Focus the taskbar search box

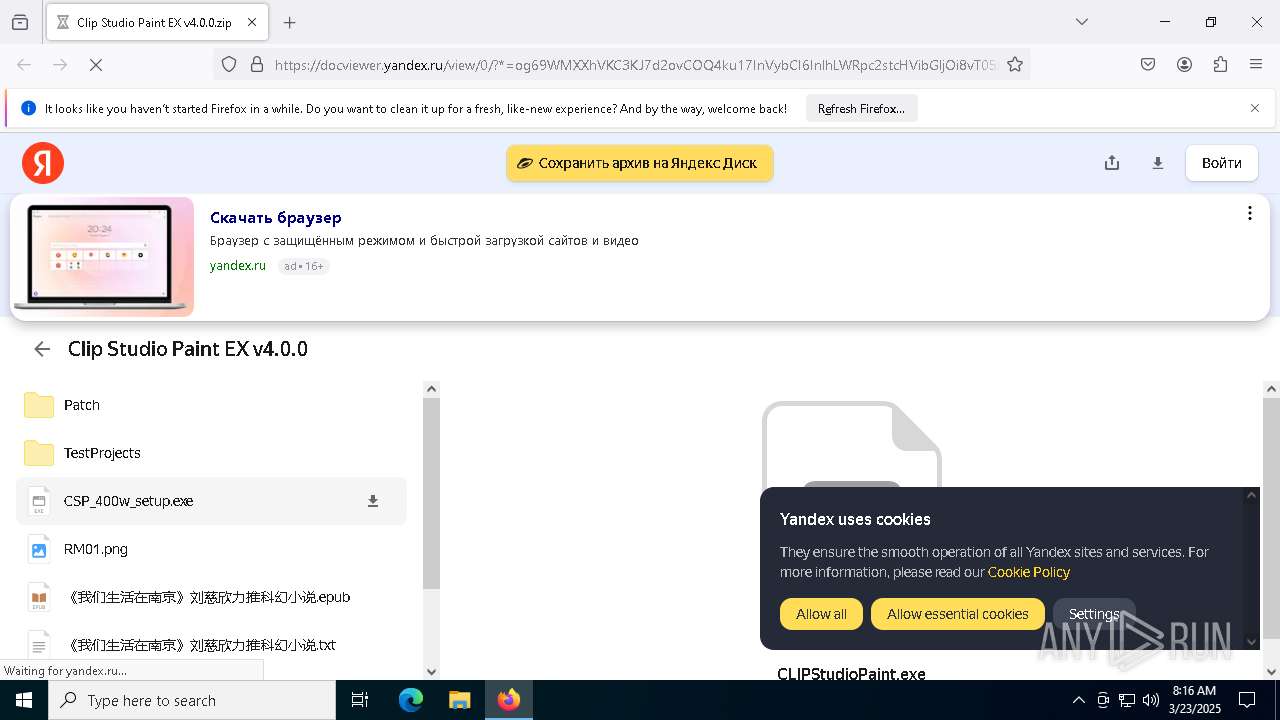(x=192, y=700)
